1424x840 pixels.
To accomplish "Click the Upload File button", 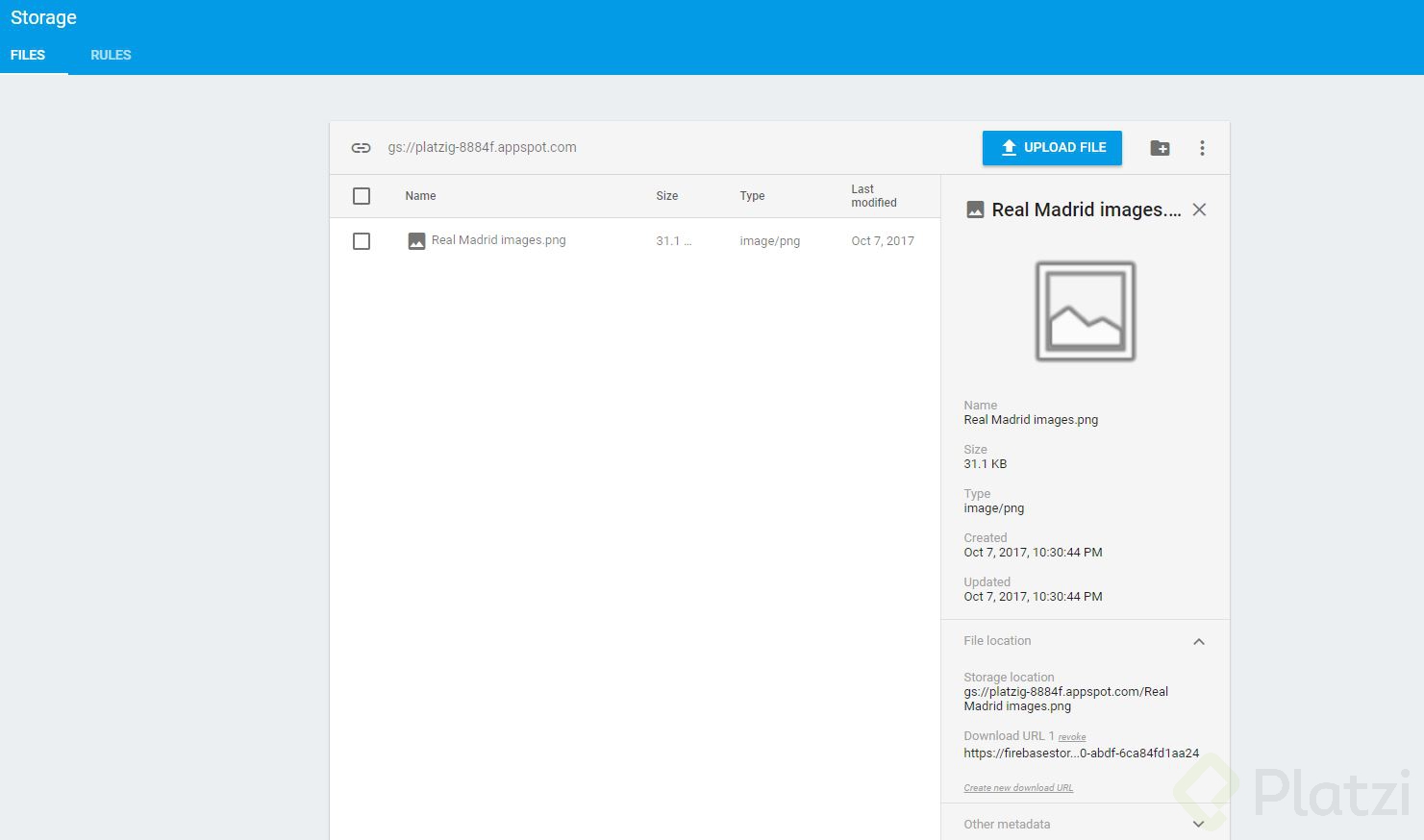I will (1052, 148).
